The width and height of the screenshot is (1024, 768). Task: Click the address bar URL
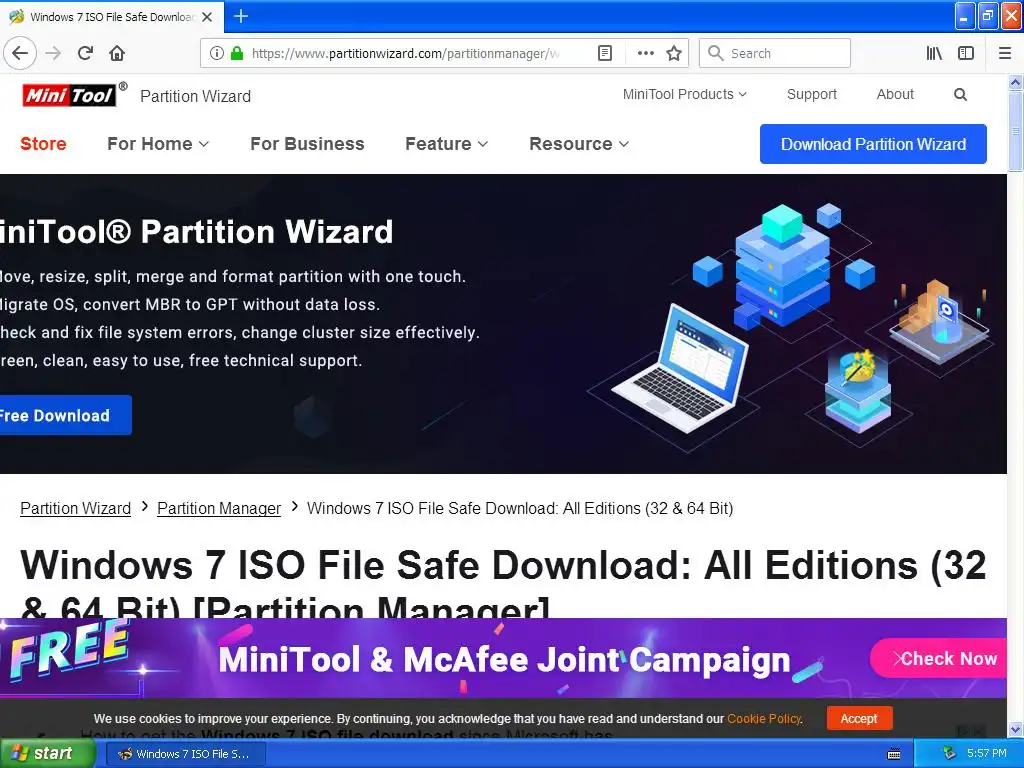pos(405,54)
